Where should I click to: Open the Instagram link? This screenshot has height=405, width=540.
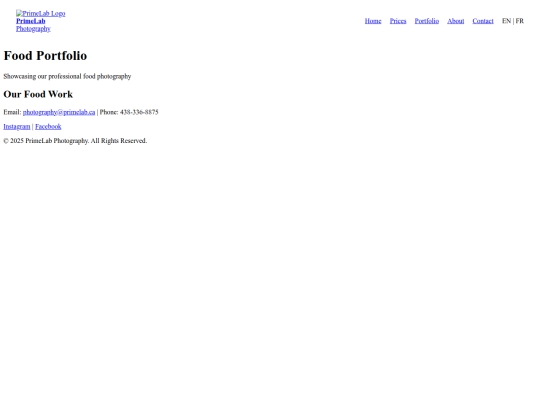tap(17, 126)
